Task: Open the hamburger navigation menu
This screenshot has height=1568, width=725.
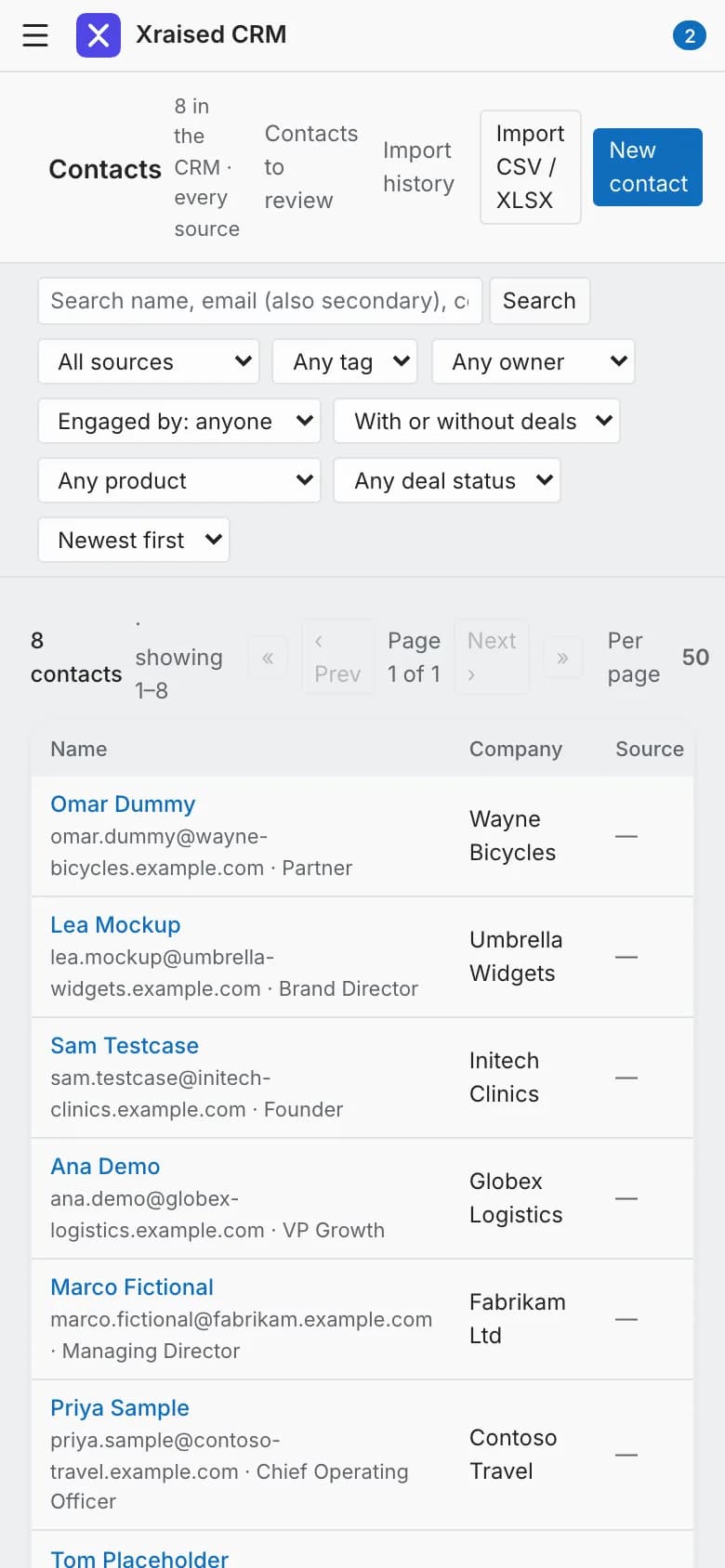Action: click(x=35, y=35)
